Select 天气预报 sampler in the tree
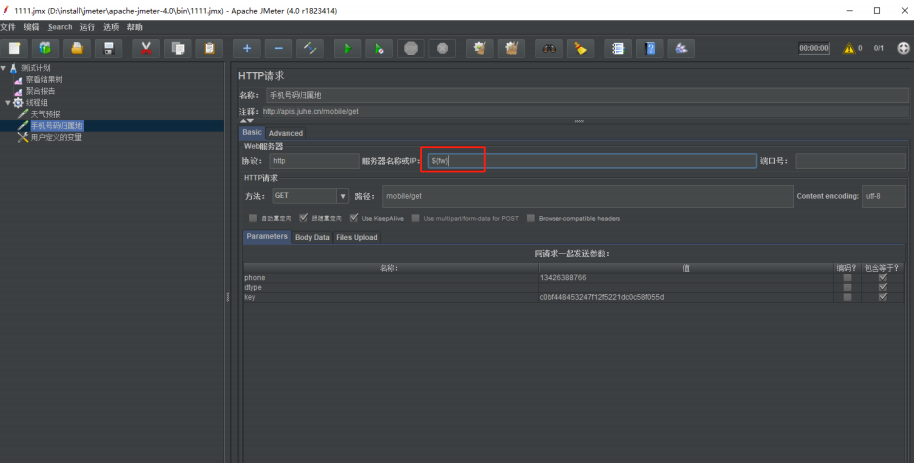This screenshot has width=915, height=463. 46,114
